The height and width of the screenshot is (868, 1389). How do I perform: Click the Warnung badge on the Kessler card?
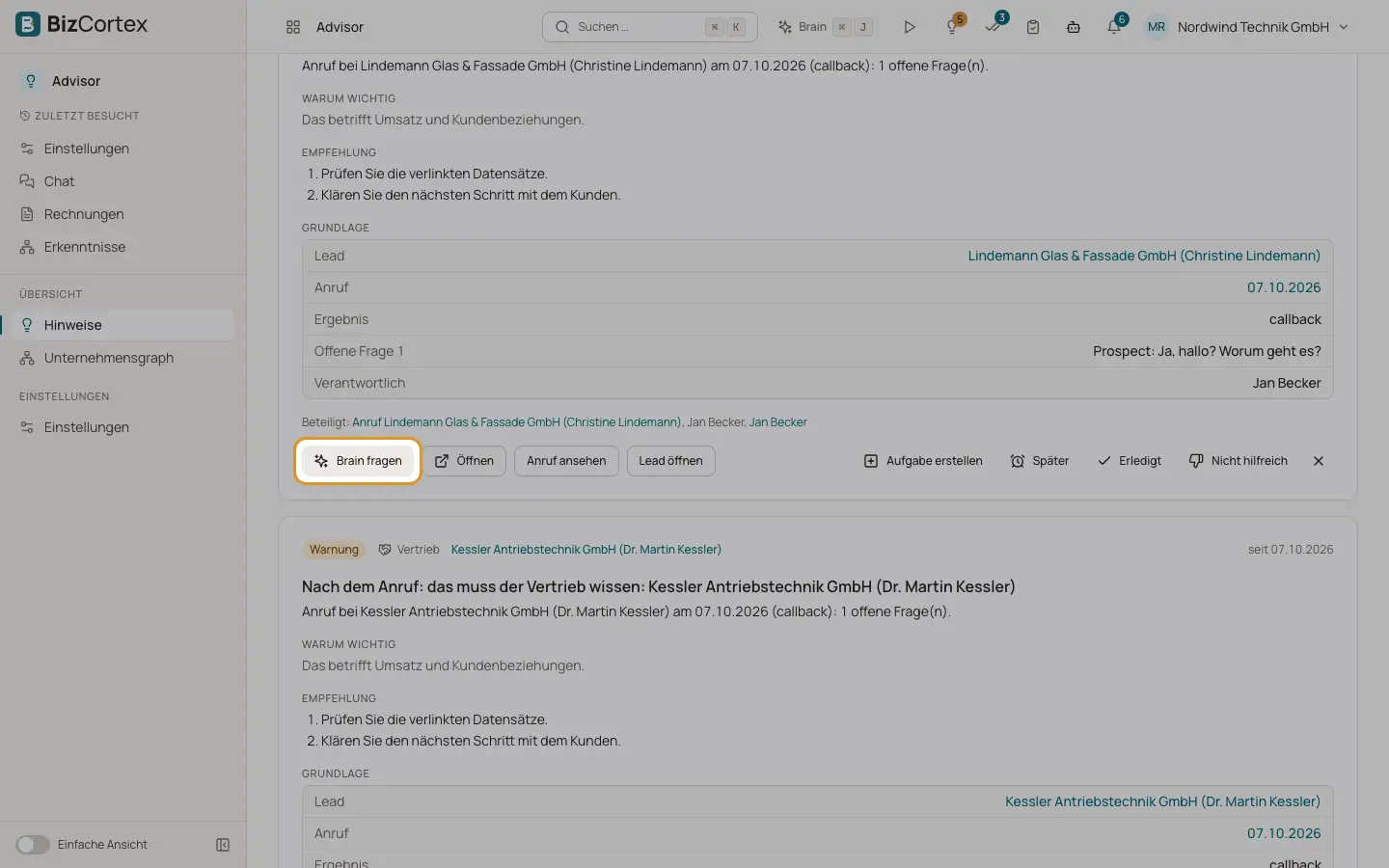(334, 550)
